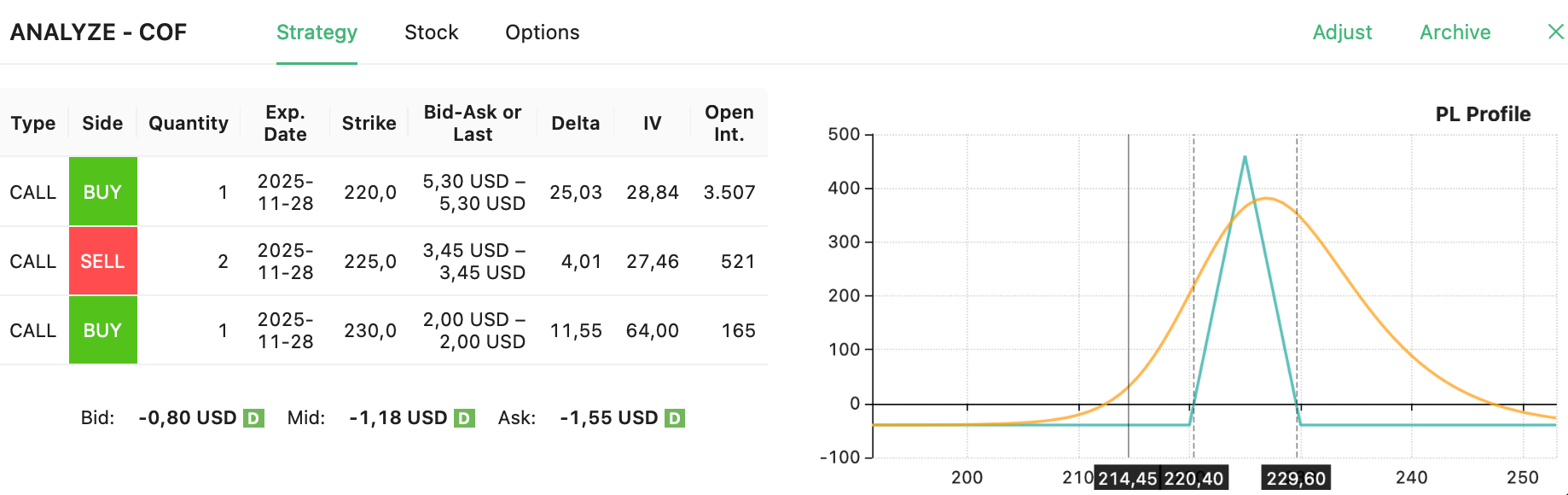Screen dimensions: 1568x495
Task: Click the green BUY badge on the 230 strike call
Action: click(102, 330)
